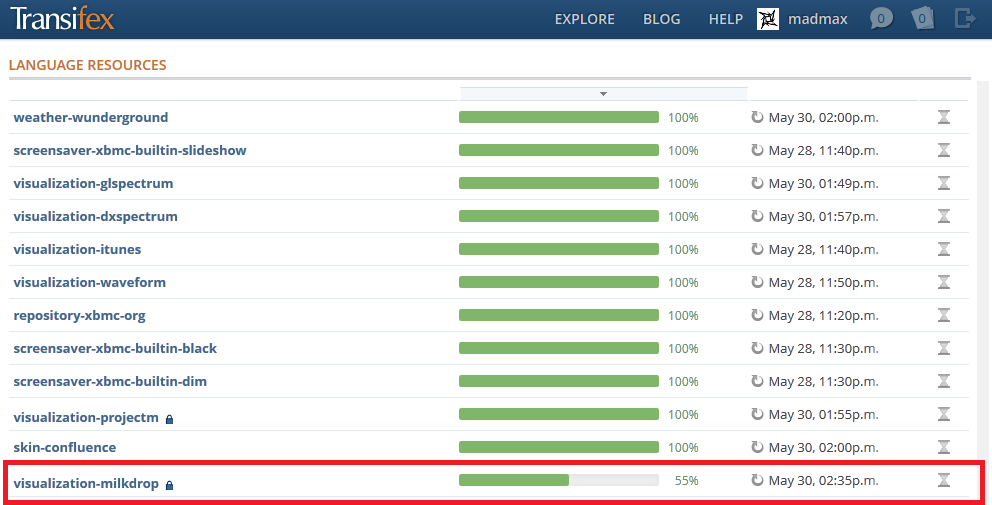Click hourglass icon for visualization-dxspectrum

pos(944,216)
